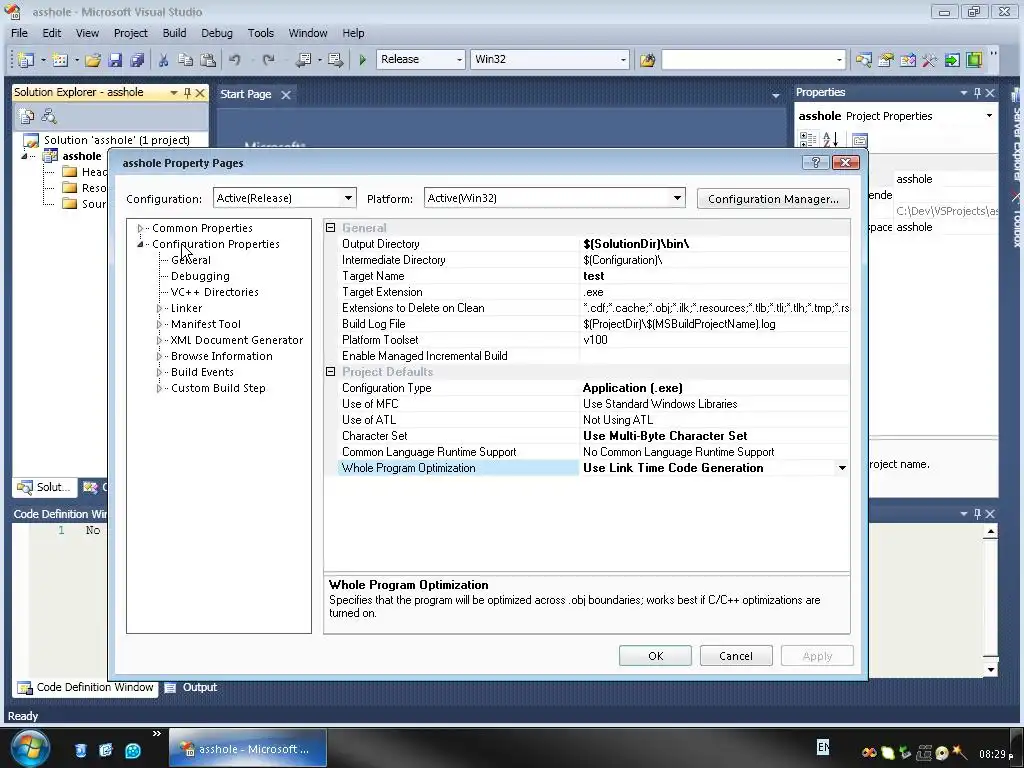
Task: Open the Project menu
Action: click(131, 33)
